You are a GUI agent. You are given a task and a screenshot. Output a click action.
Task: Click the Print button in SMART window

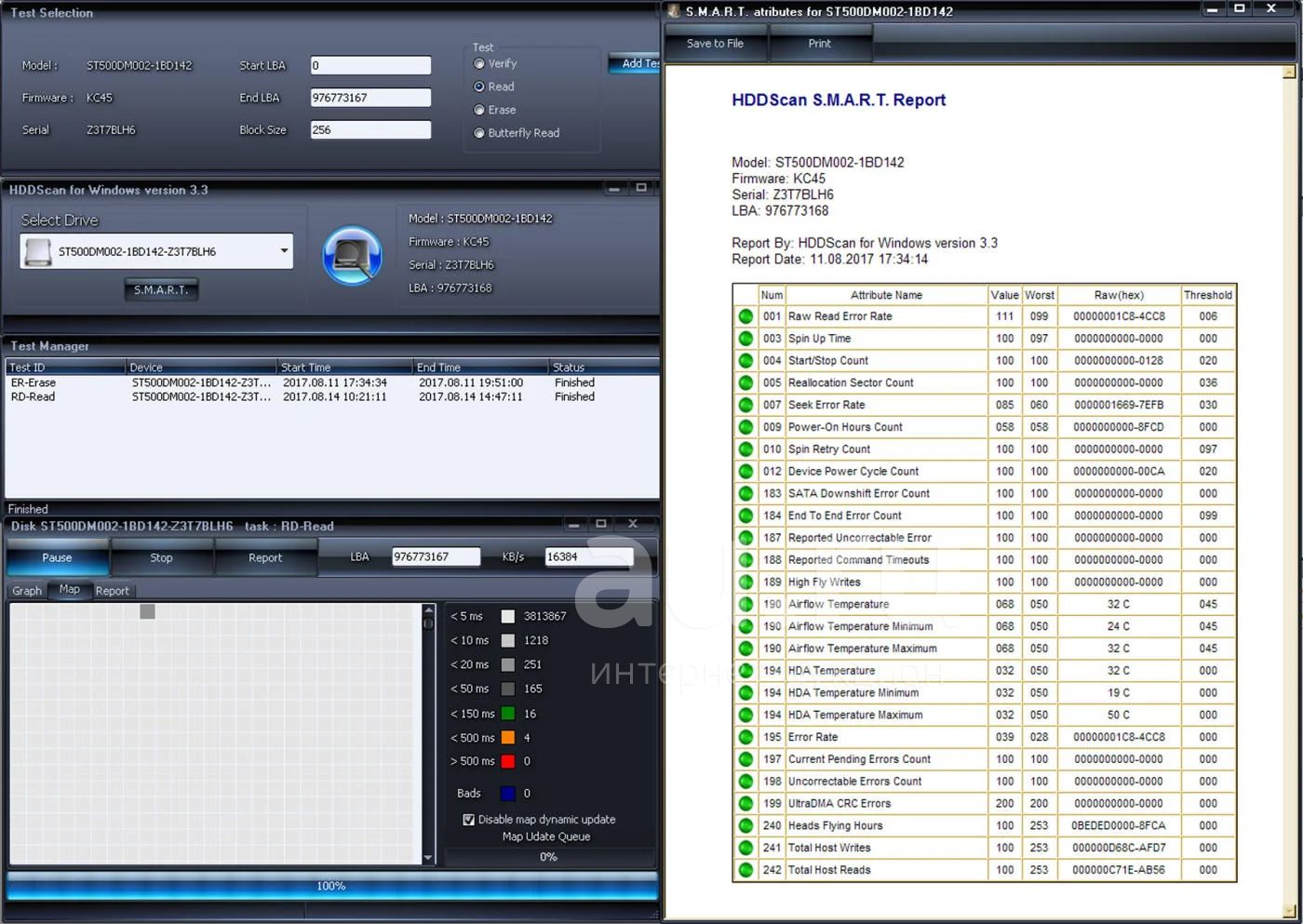820,44
